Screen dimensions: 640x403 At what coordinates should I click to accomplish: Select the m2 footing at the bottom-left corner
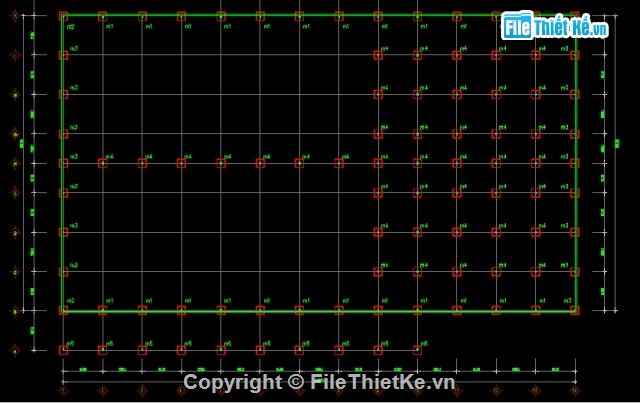tap(63, 310)
